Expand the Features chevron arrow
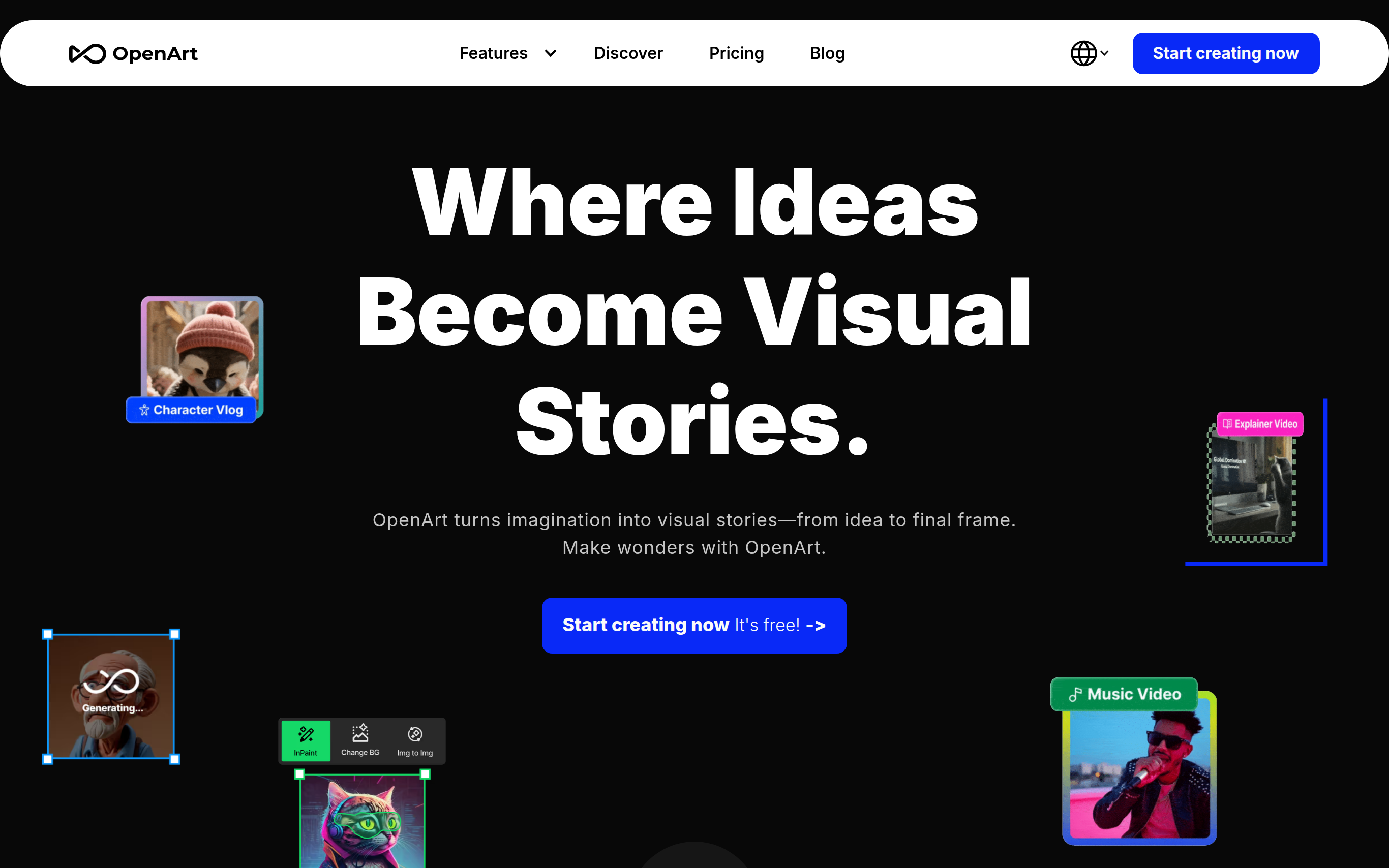Image resolution: width=1389 pixels, height=868 pixels. coord(550,53)
